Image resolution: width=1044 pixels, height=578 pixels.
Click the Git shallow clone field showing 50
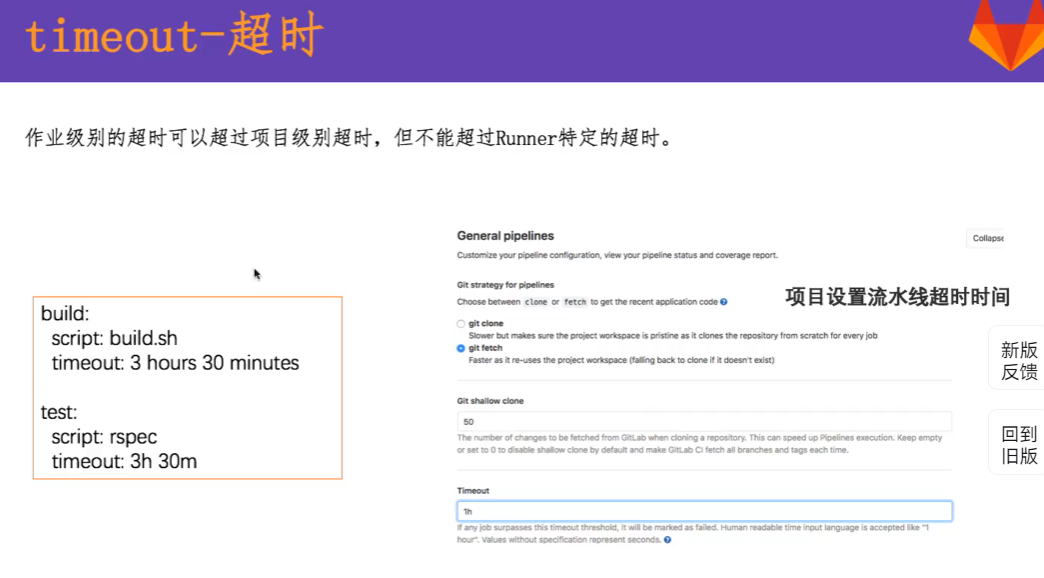pos(704,422)
